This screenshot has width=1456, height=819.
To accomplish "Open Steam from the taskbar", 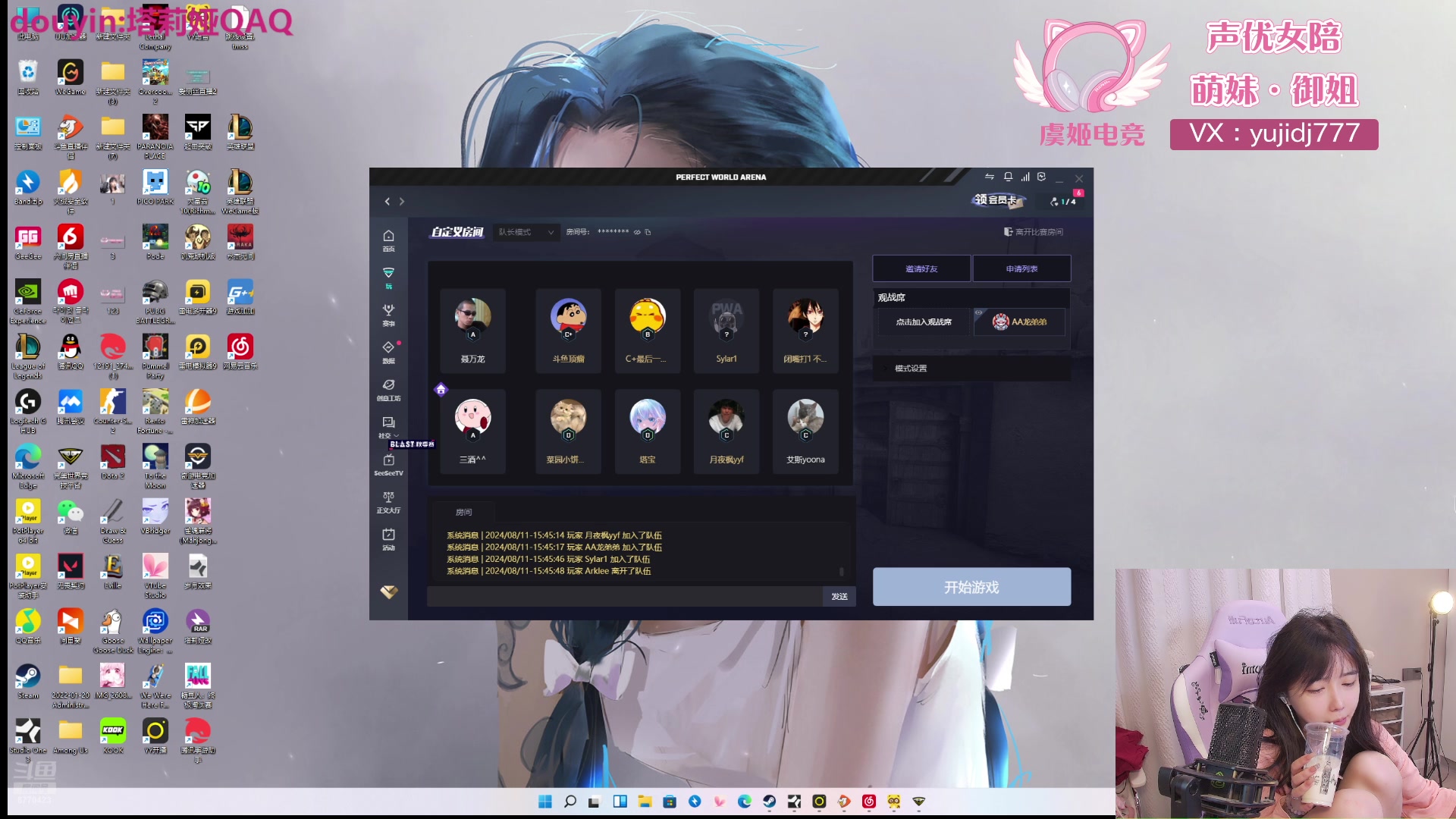I will click(769, 802).
